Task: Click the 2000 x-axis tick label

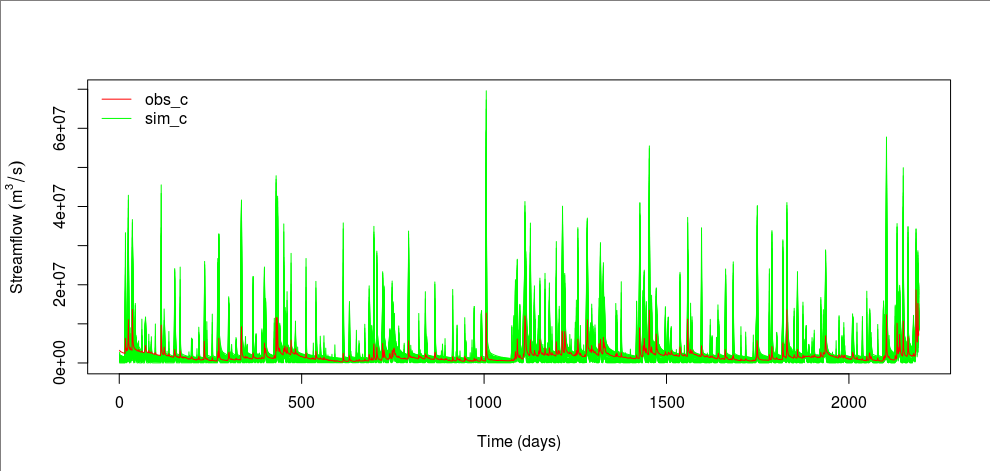Action: (848, 401)
